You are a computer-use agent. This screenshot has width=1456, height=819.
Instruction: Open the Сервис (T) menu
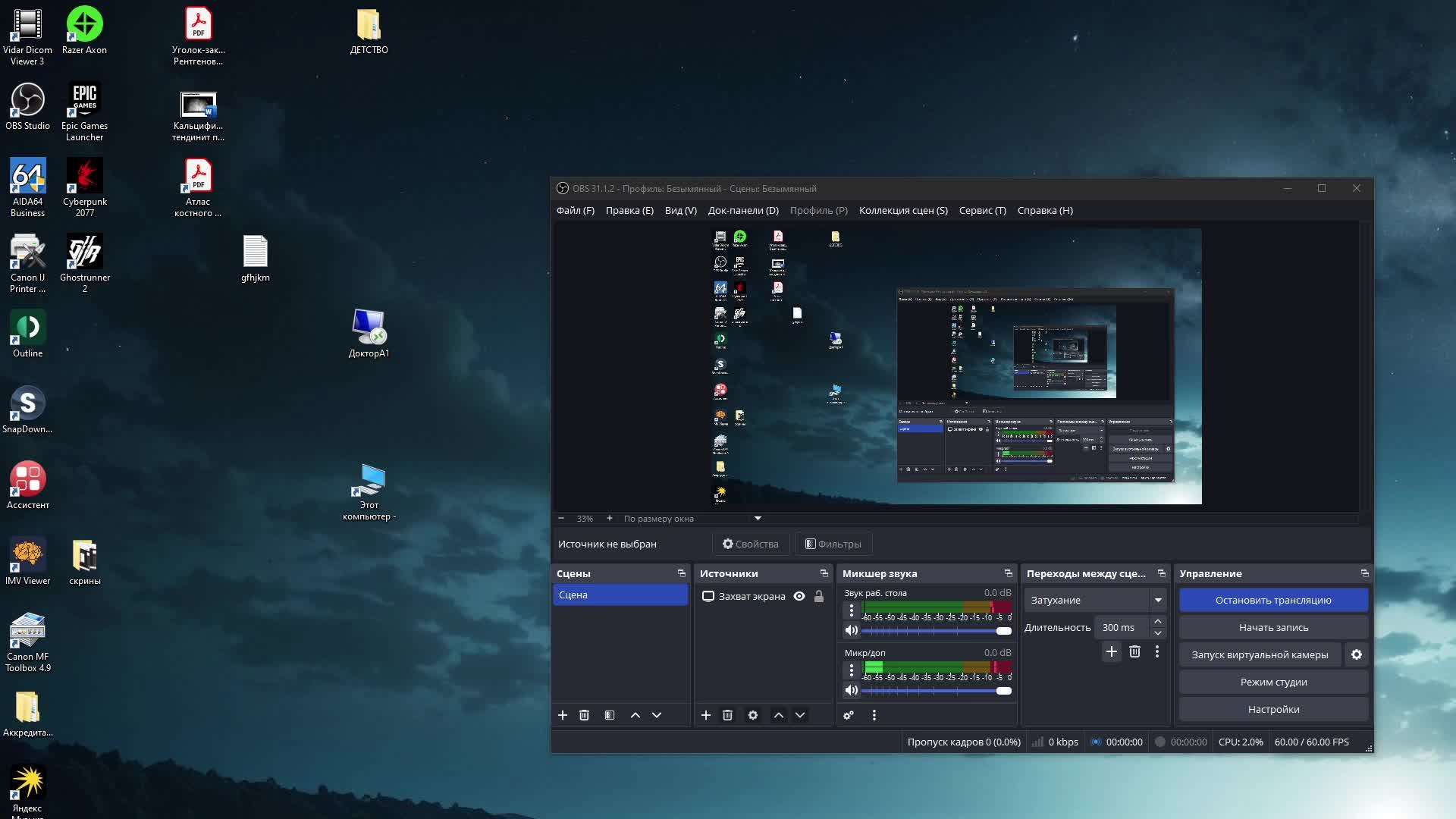(982, 210)
